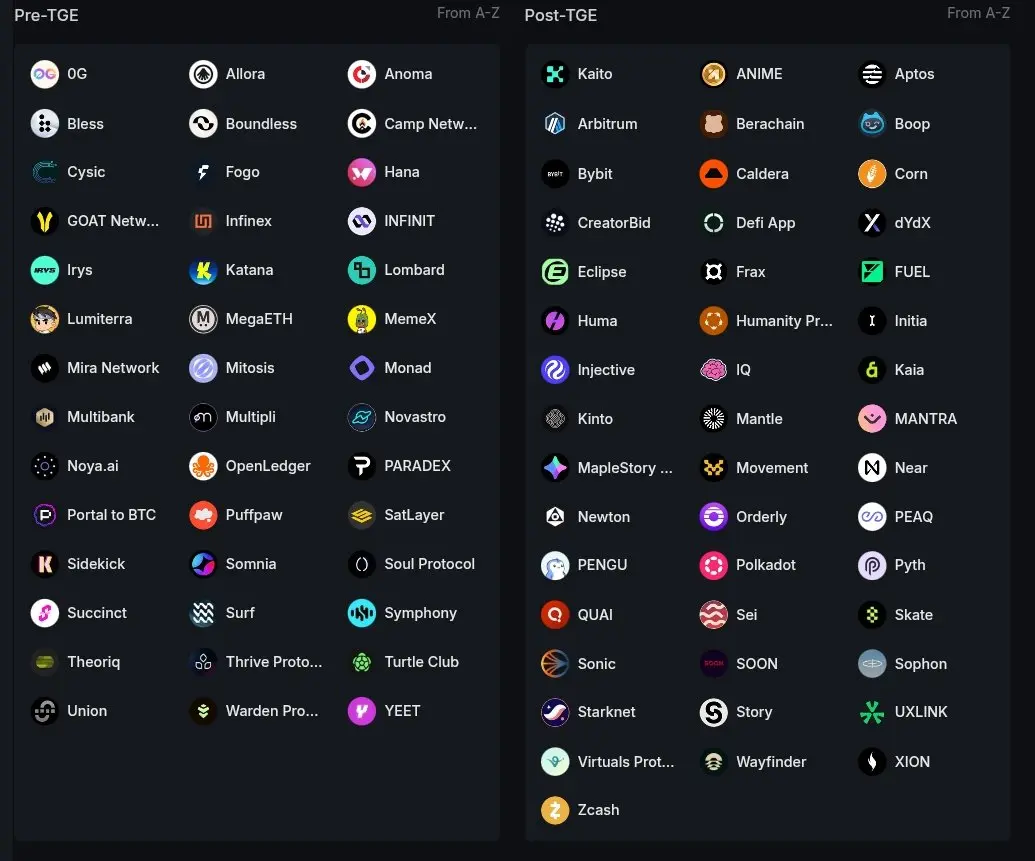Select the Novastro project name

pyautogui.click(x=415, y=417)
